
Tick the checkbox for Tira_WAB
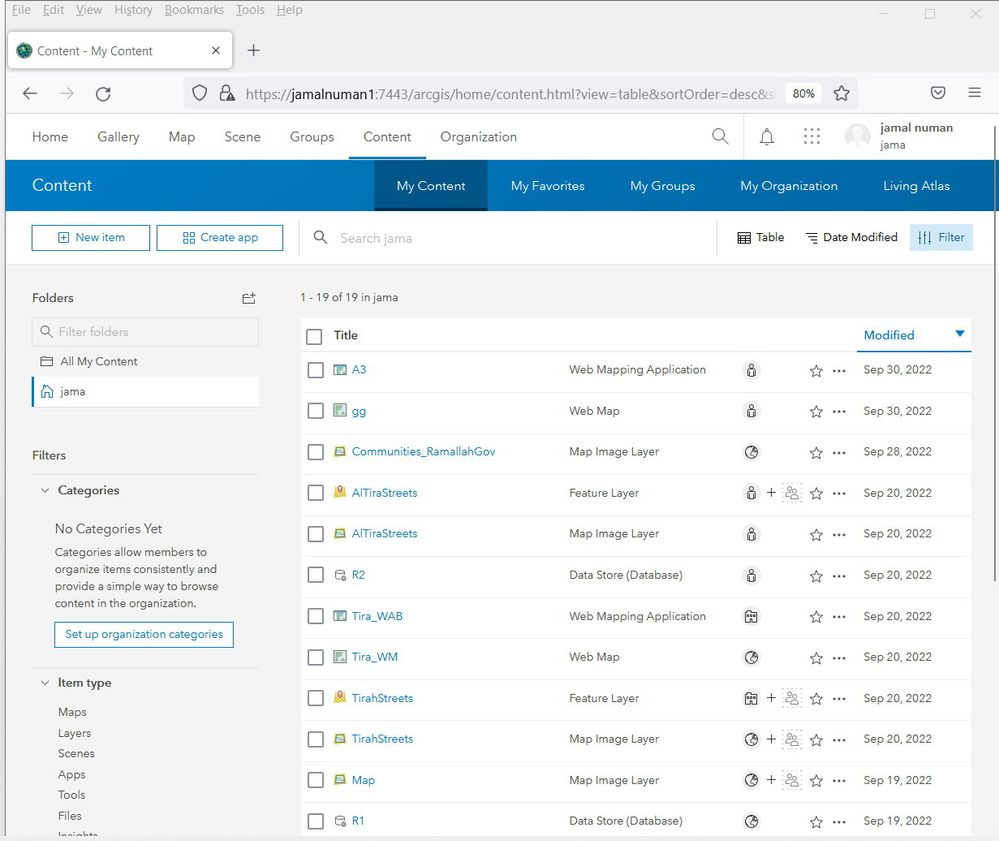[315, 617]
